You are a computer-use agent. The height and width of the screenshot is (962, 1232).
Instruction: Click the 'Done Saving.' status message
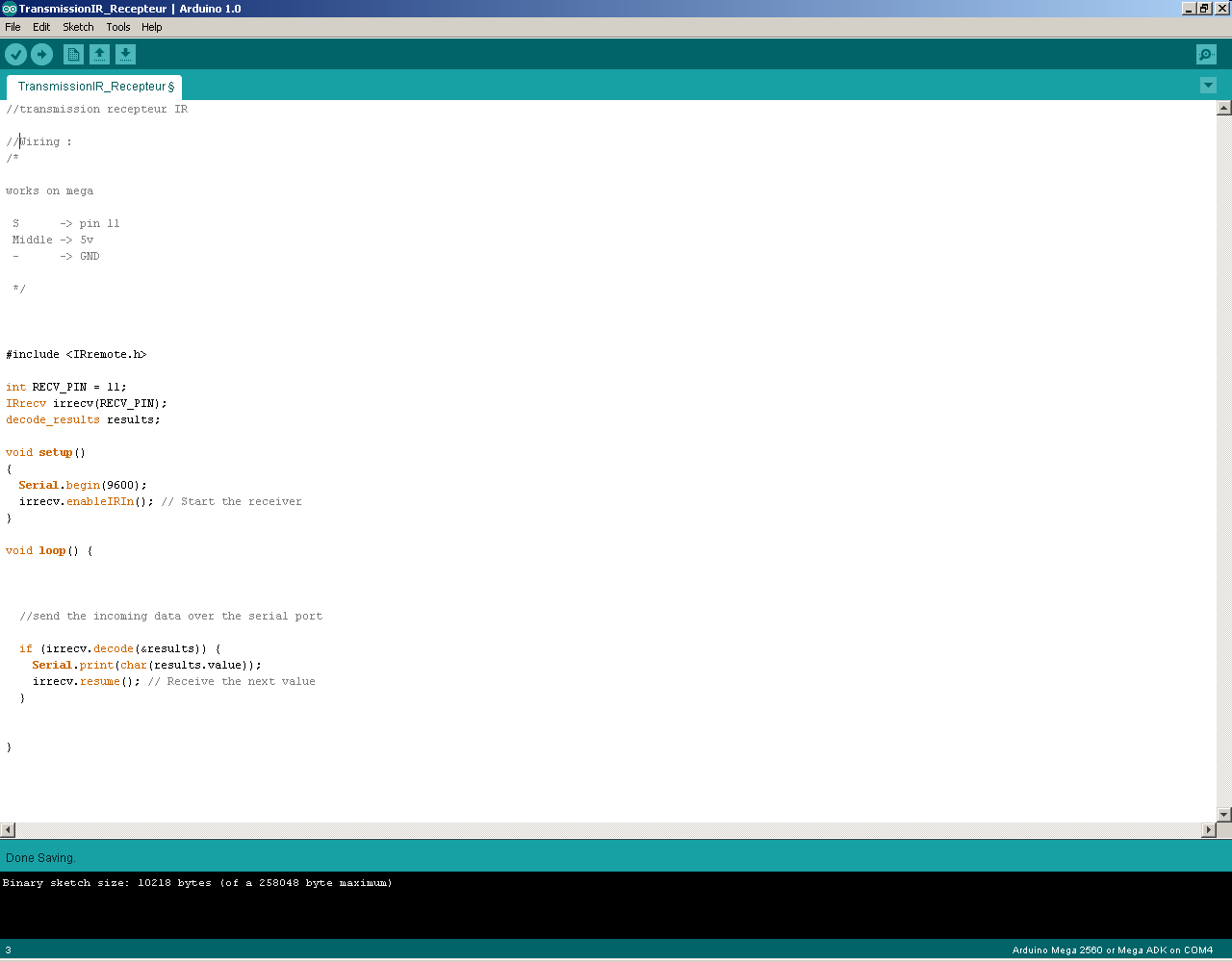pos(40,857)
